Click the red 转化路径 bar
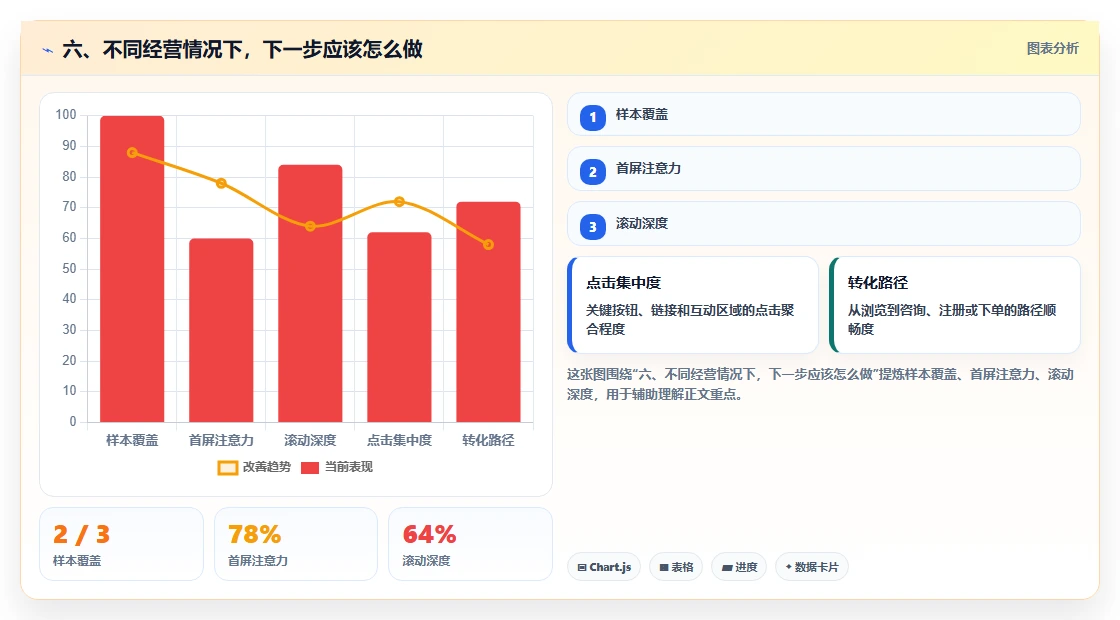The width and height of the screenshot is (1120, 620). click(x=489, y=312)
